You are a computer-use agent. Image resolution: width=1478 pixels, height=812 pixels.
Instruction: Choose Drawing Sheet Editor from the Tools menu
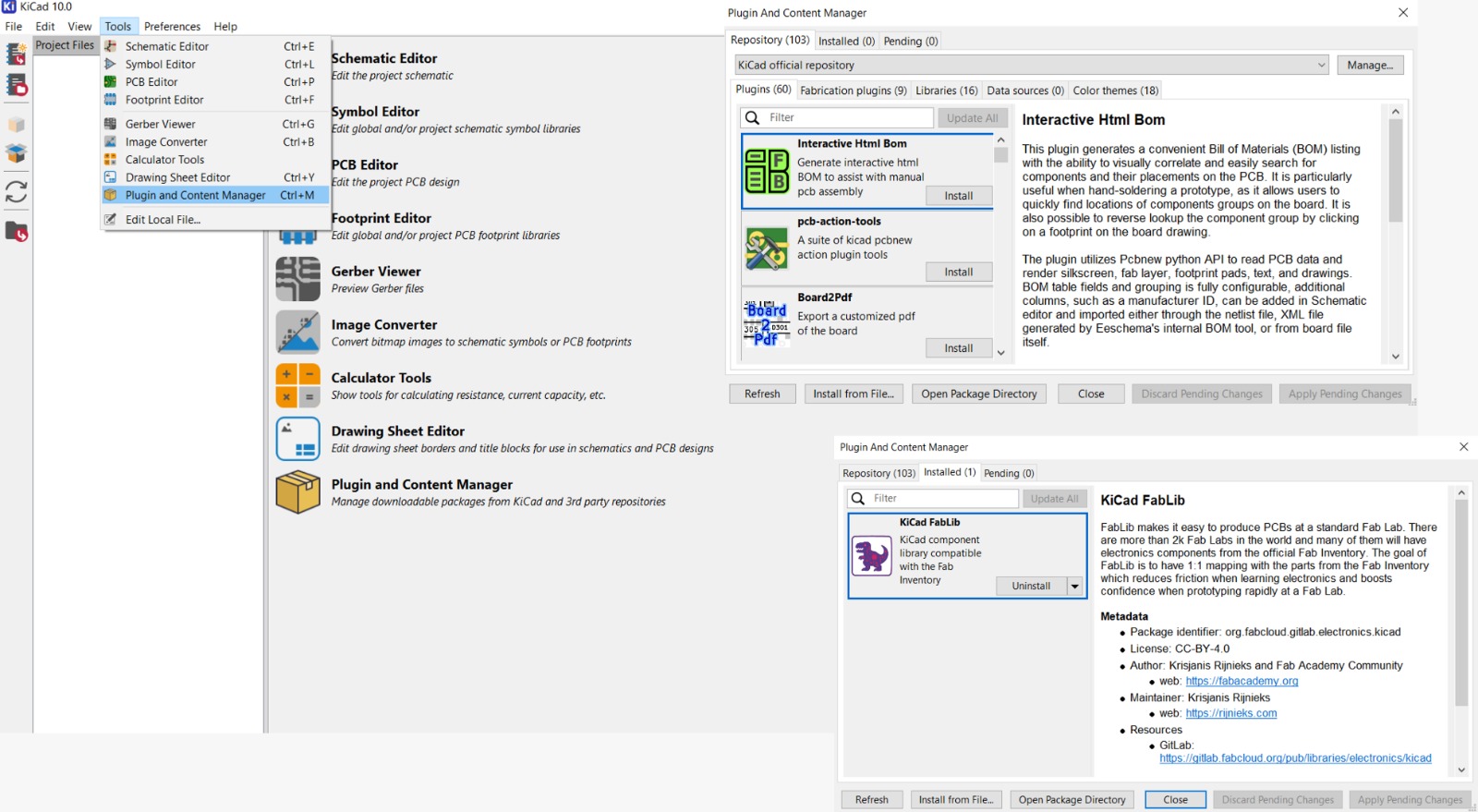point(214,177)
